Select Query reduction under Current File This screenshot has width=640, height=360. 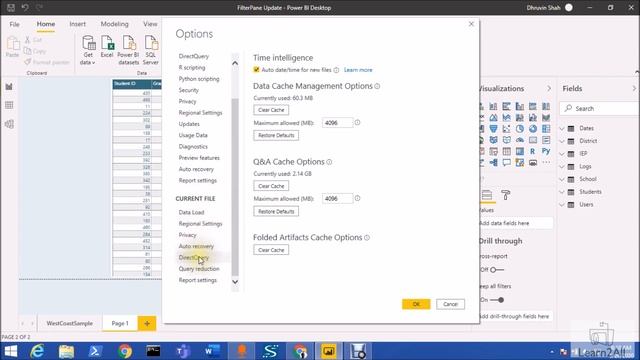click(x=199, y=269)
